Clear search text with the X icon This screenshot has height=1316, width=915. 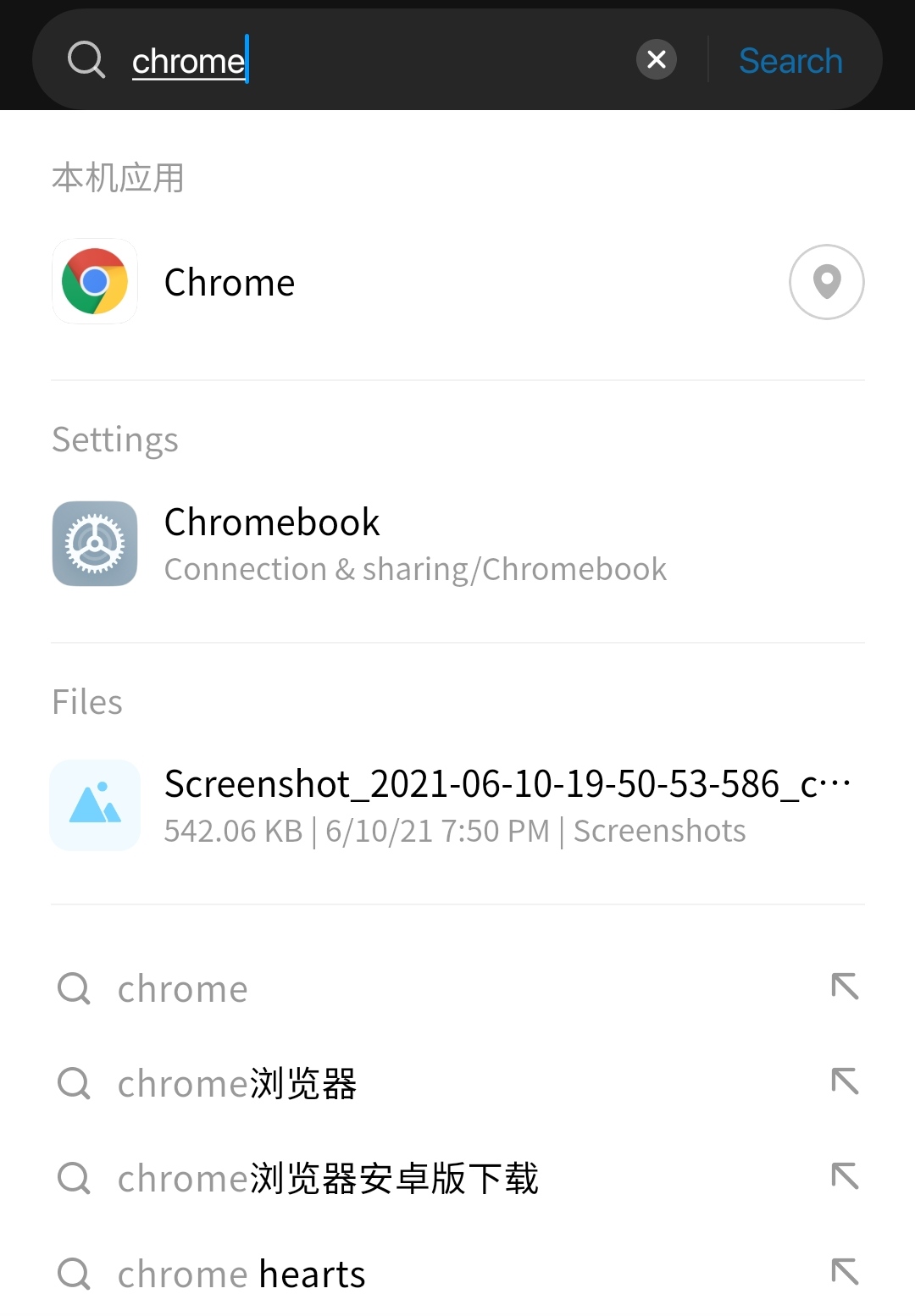pyautogui.click(x=656, y=60)
